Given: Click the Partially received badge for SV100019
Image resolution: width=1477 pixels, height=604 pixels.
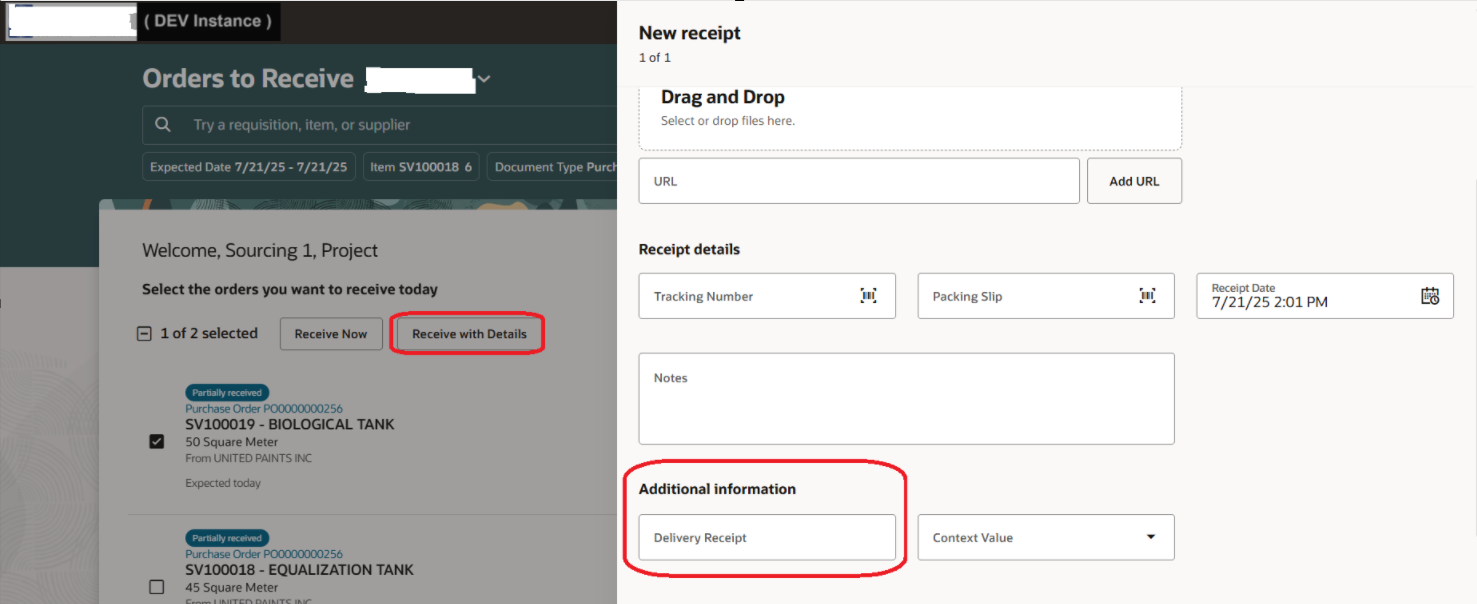Looking at the screenshot, I should tap(227, 393).
